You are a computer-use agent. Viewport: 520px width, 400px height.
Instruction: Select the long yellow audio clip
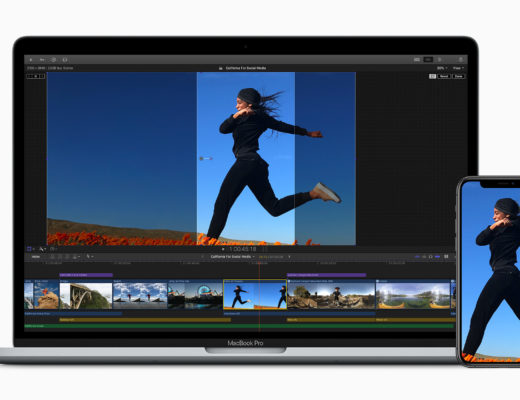(x=145, y=320)
